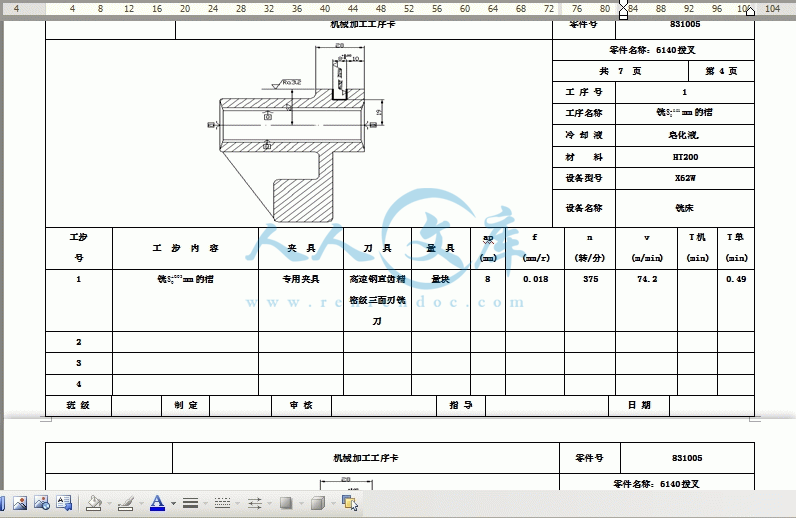Click the '审核' footer label
Viewport: 796px width, 518px height.
pos(301,405)
